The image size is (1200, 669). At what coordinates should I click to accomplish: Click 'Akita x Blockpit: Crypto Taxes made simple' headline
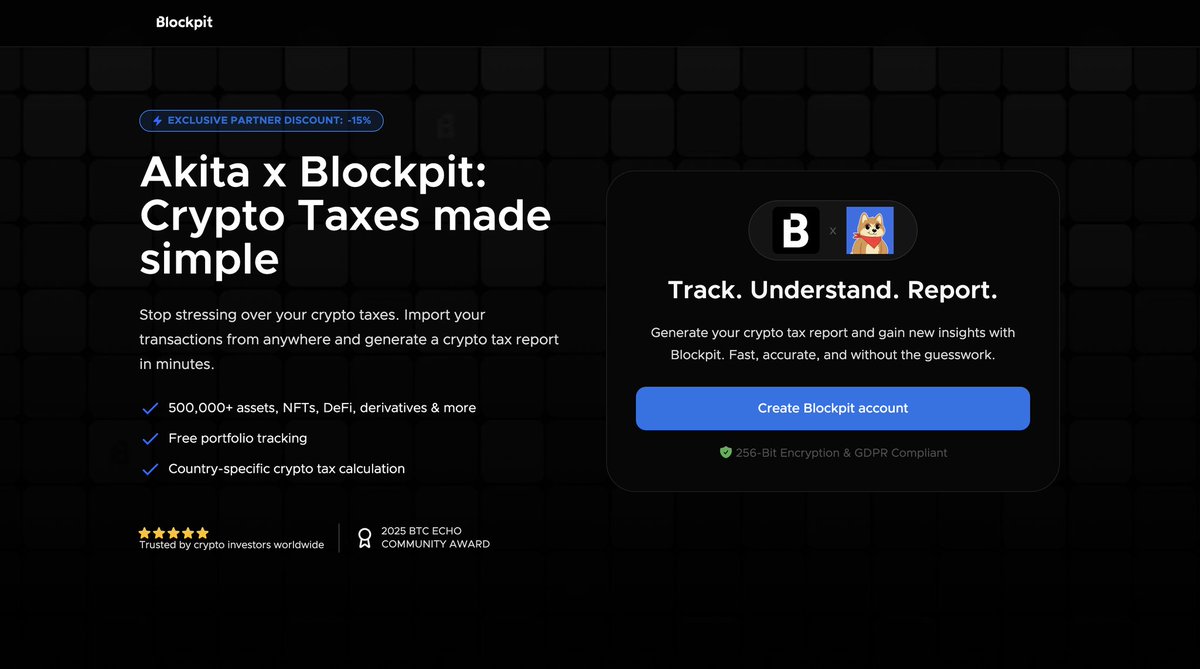point(346,216)
